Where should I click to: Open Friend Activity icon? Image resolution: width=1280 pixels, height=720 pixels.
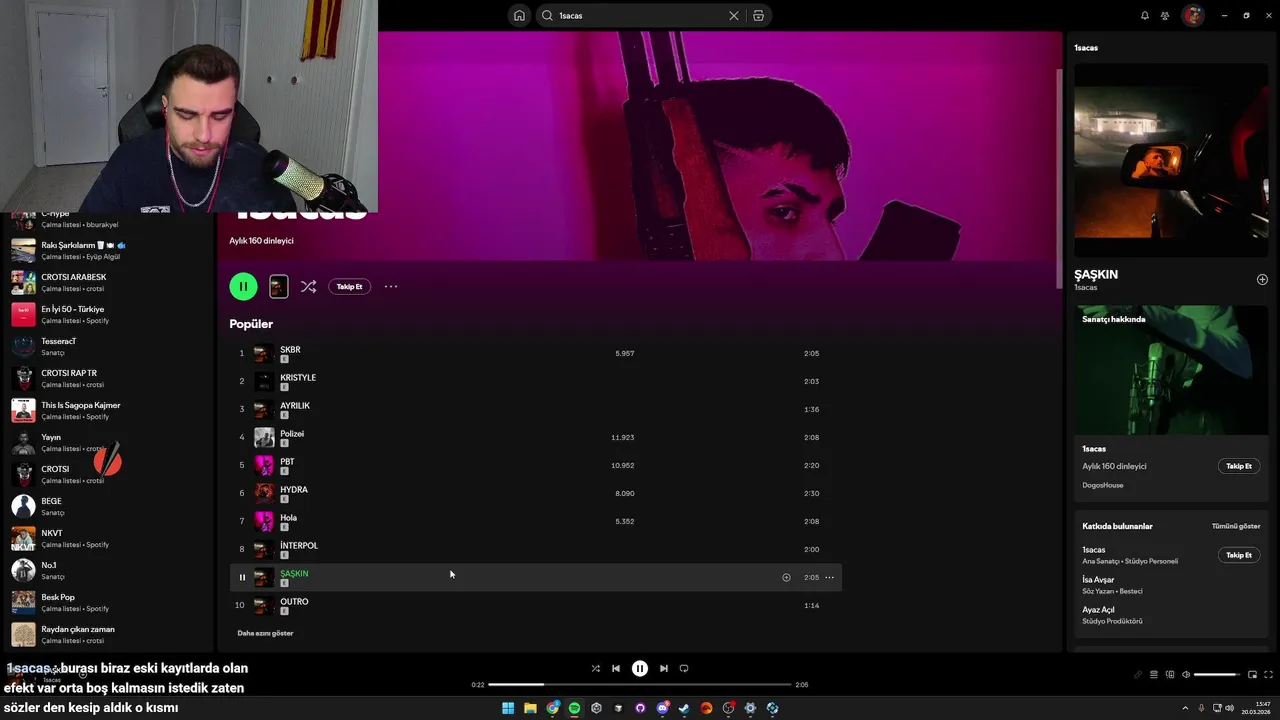tap(1165, 16)
